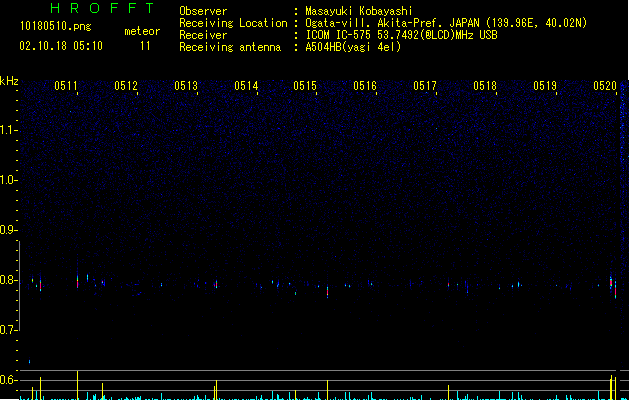The height and width of the screenshot is (400, 629).
Task: Click the 0.8 kHz axis label
Action: [7, 280]
